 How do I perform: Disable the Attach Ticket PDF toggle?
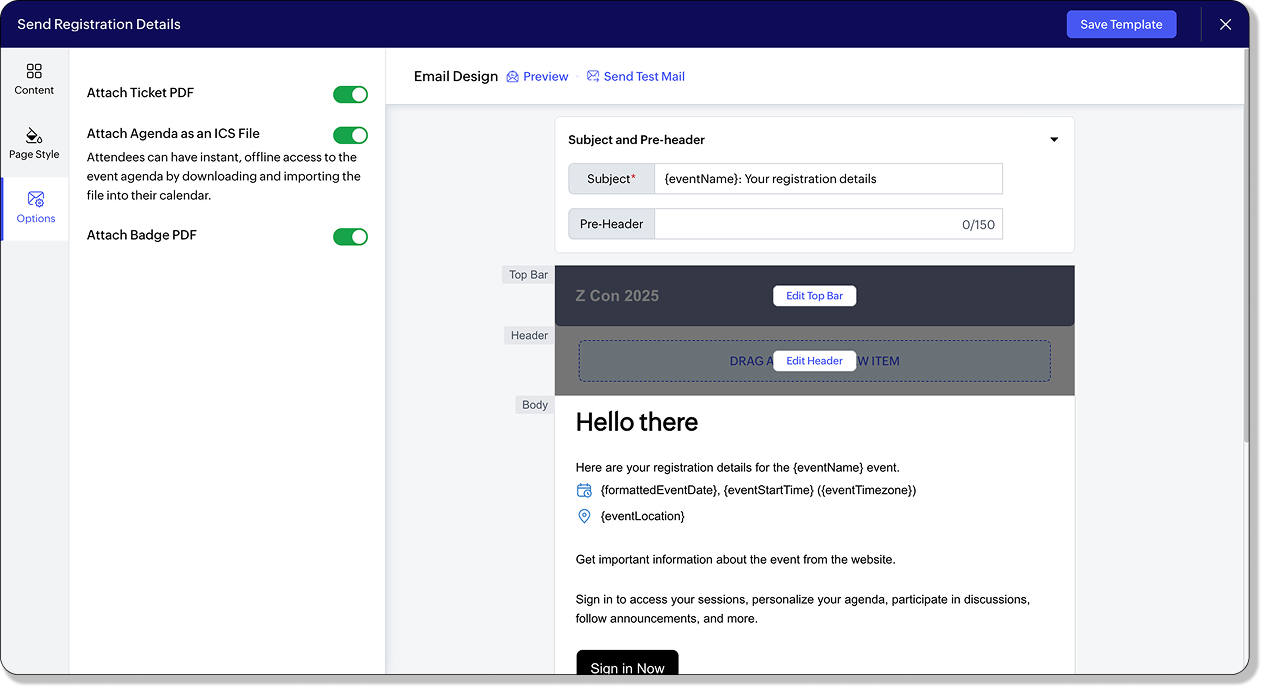[x=351, y=94]
